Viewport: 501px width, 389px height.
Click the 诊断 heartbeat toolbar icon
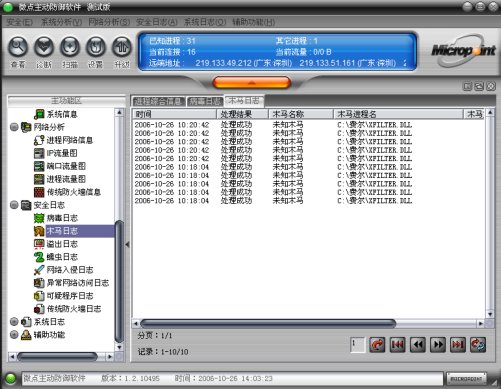click(44, 47)
